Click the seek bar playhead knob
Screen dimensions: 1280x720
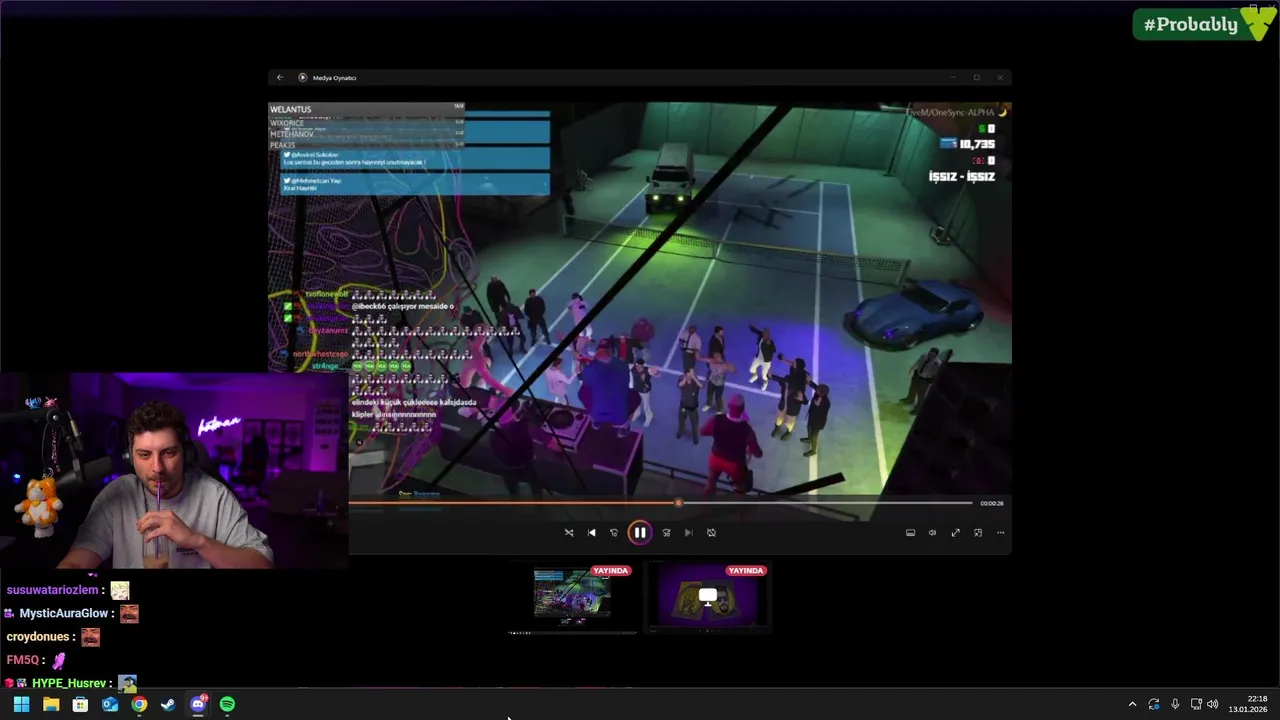pos(679,503)
